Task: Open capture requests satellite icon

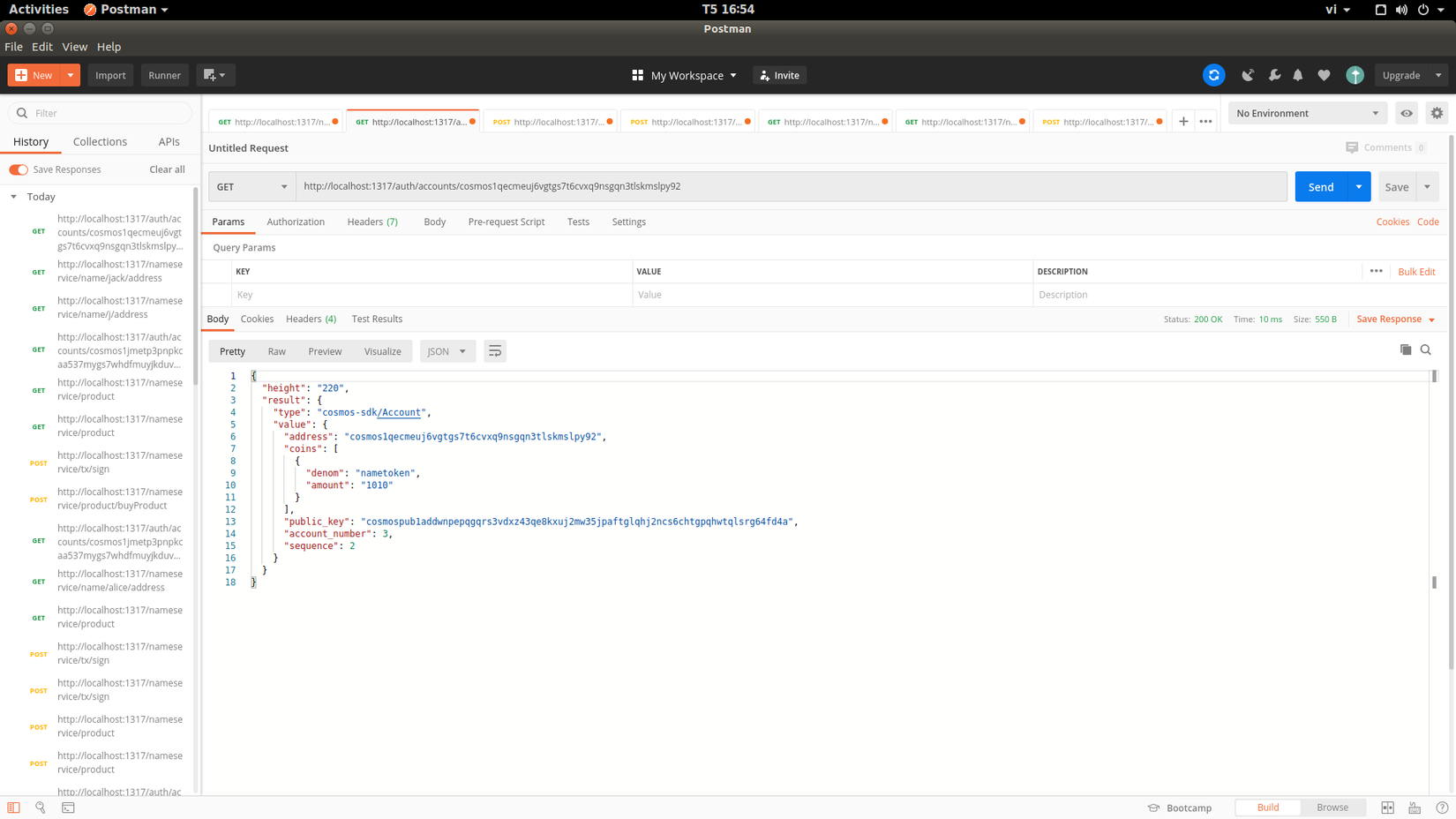Action: (1248, 75)
